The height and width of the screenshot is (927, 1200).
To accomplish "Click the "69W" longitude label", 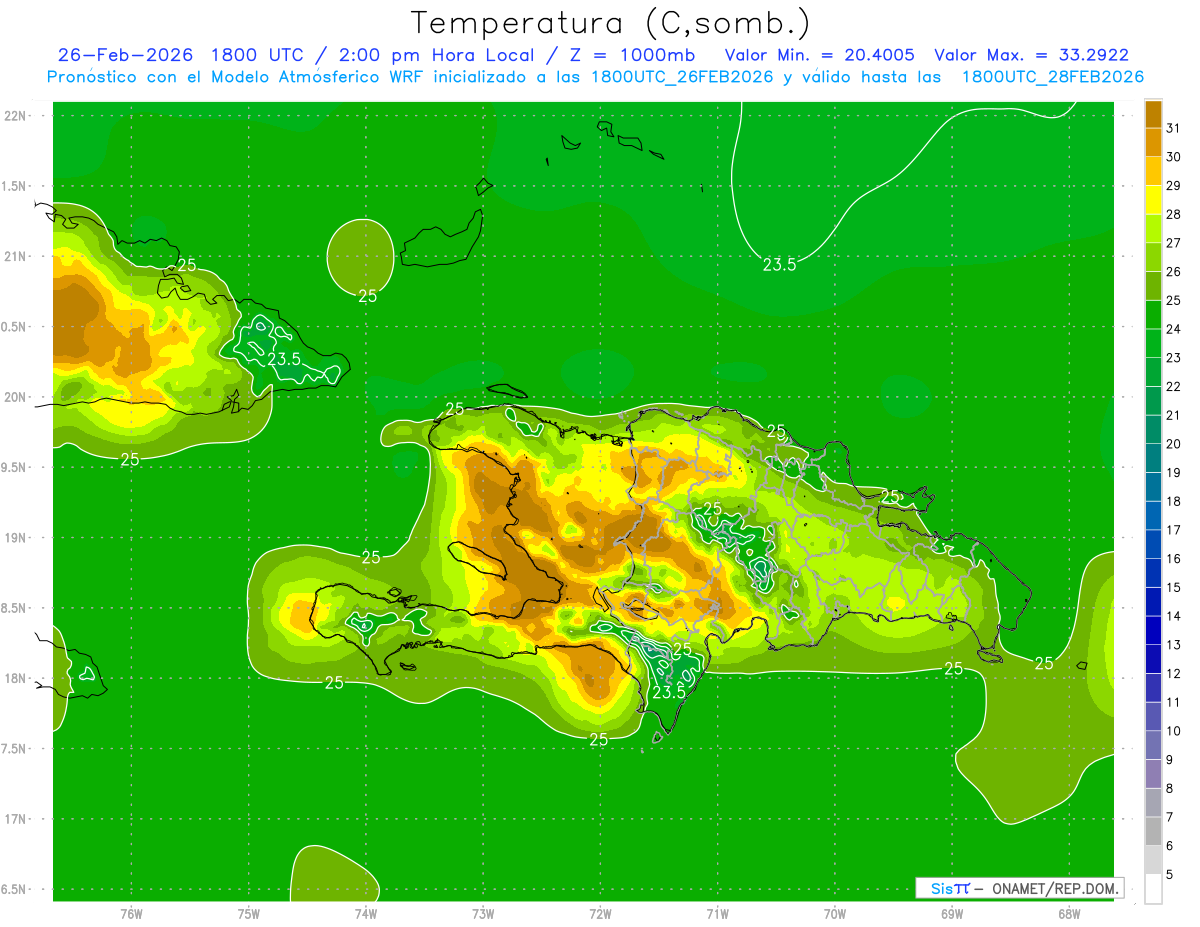I will point(952,914).
